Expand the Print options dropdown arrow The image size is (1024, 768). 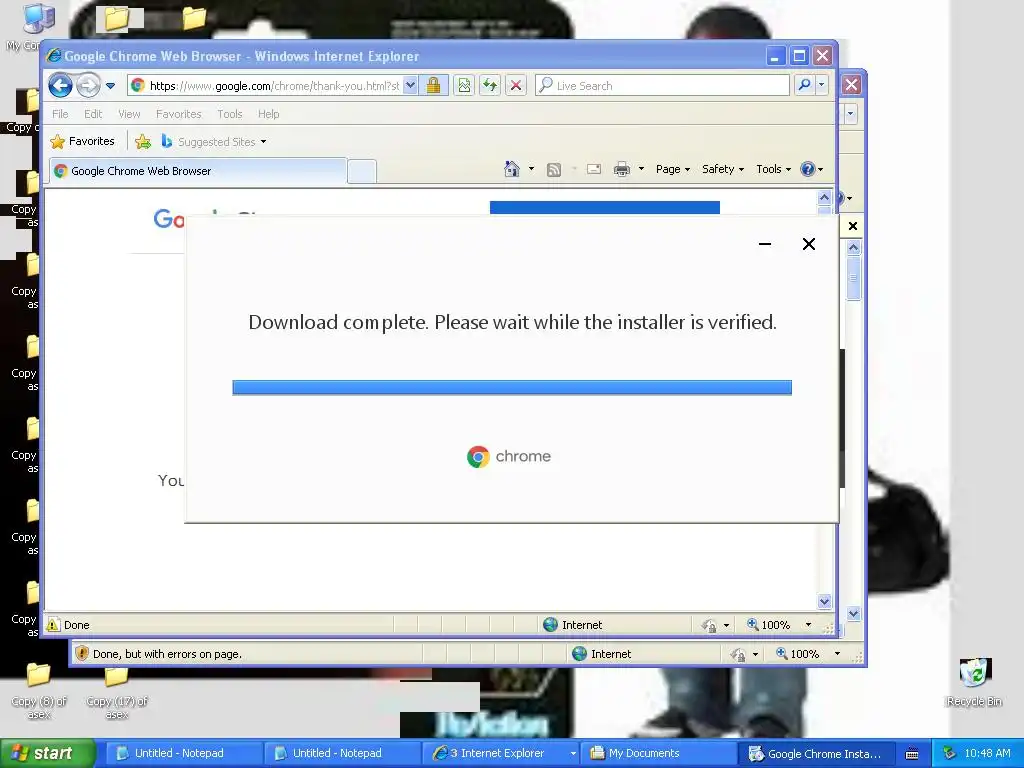pos(641,169)
